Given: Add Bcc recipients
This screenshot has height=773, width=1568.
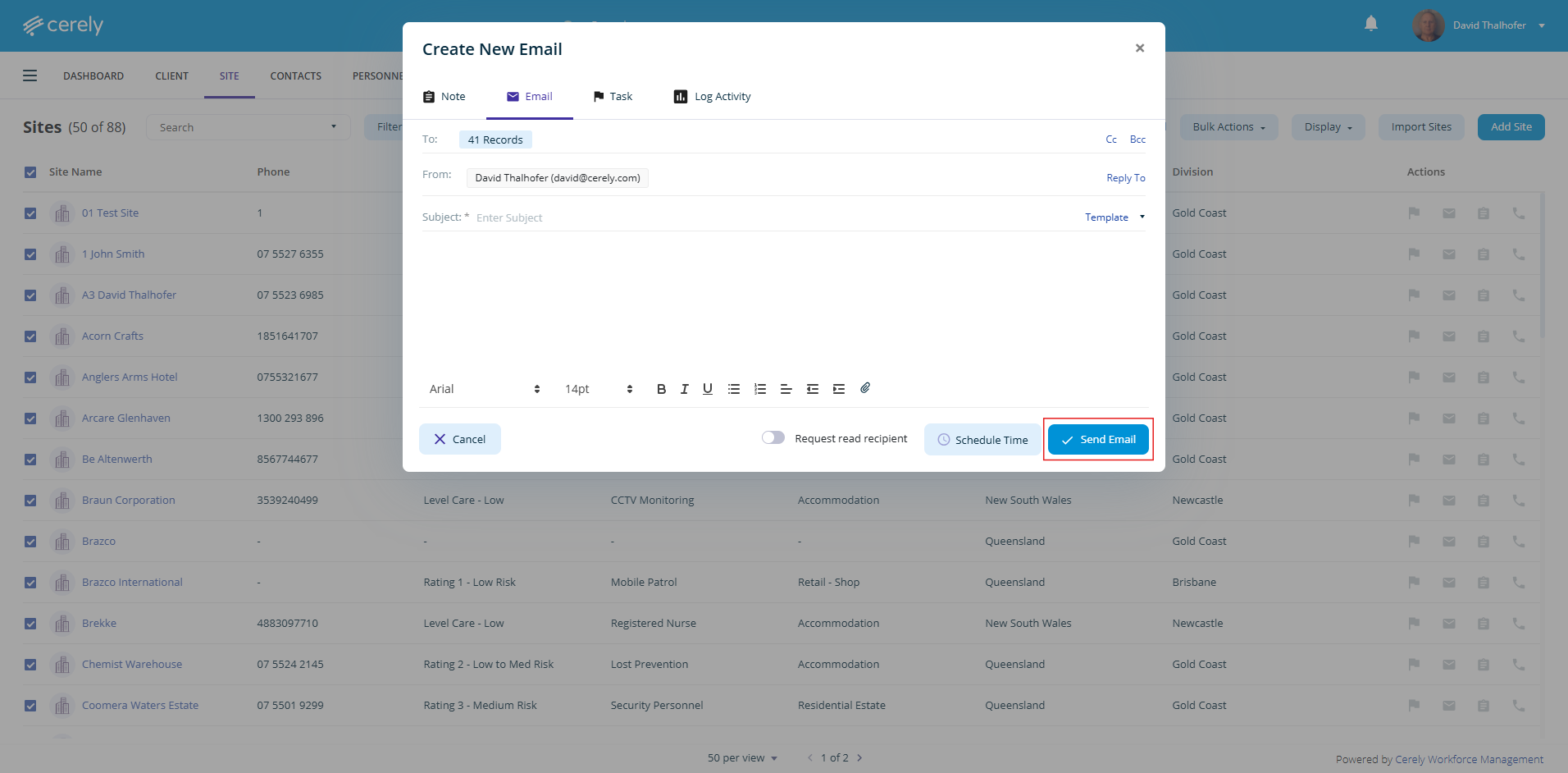Looking at the screenshot, I should click(1137, 140).
